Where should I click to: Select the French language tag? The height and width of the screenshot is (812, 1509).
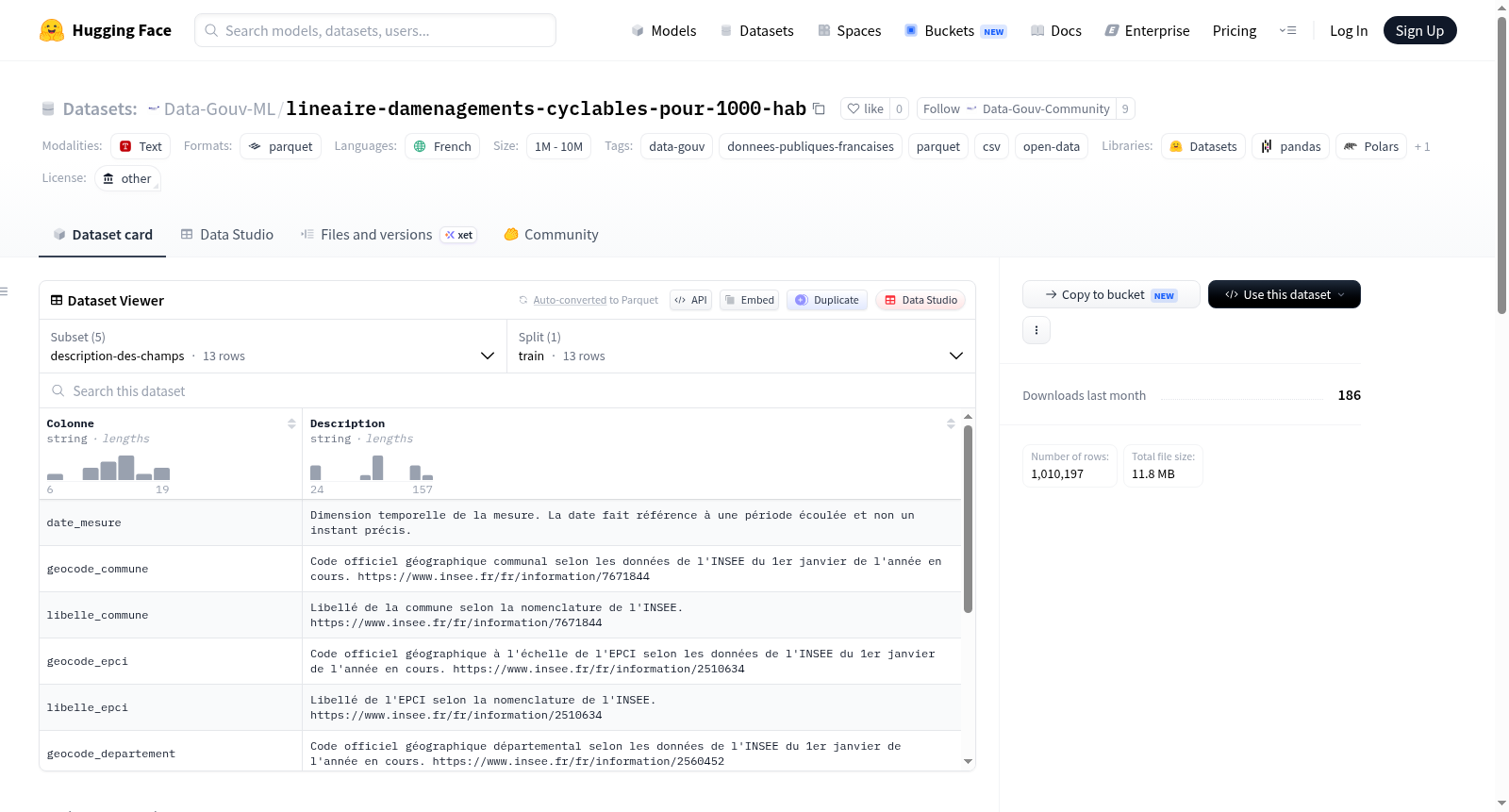[442, 146]
